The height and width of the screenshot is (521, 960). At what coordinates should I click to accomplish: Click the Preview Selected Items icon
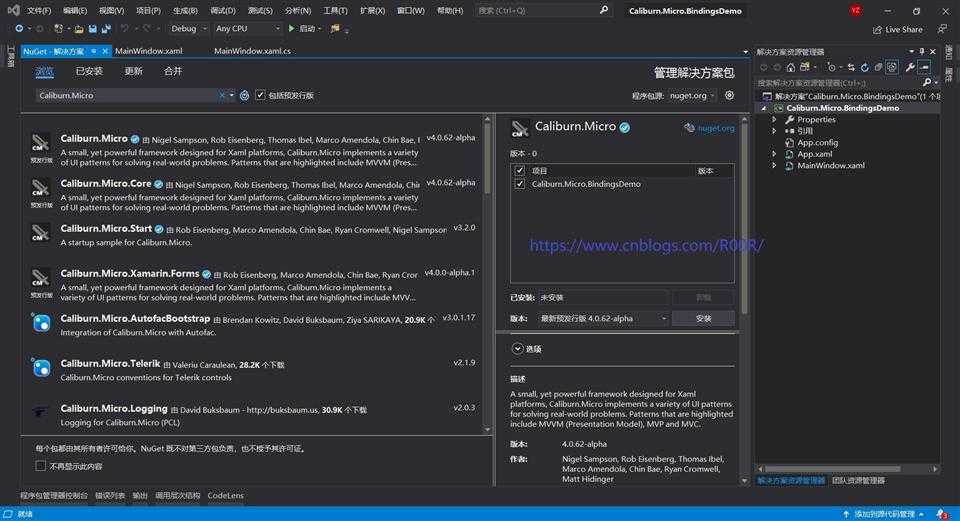[x=925, y=67]
